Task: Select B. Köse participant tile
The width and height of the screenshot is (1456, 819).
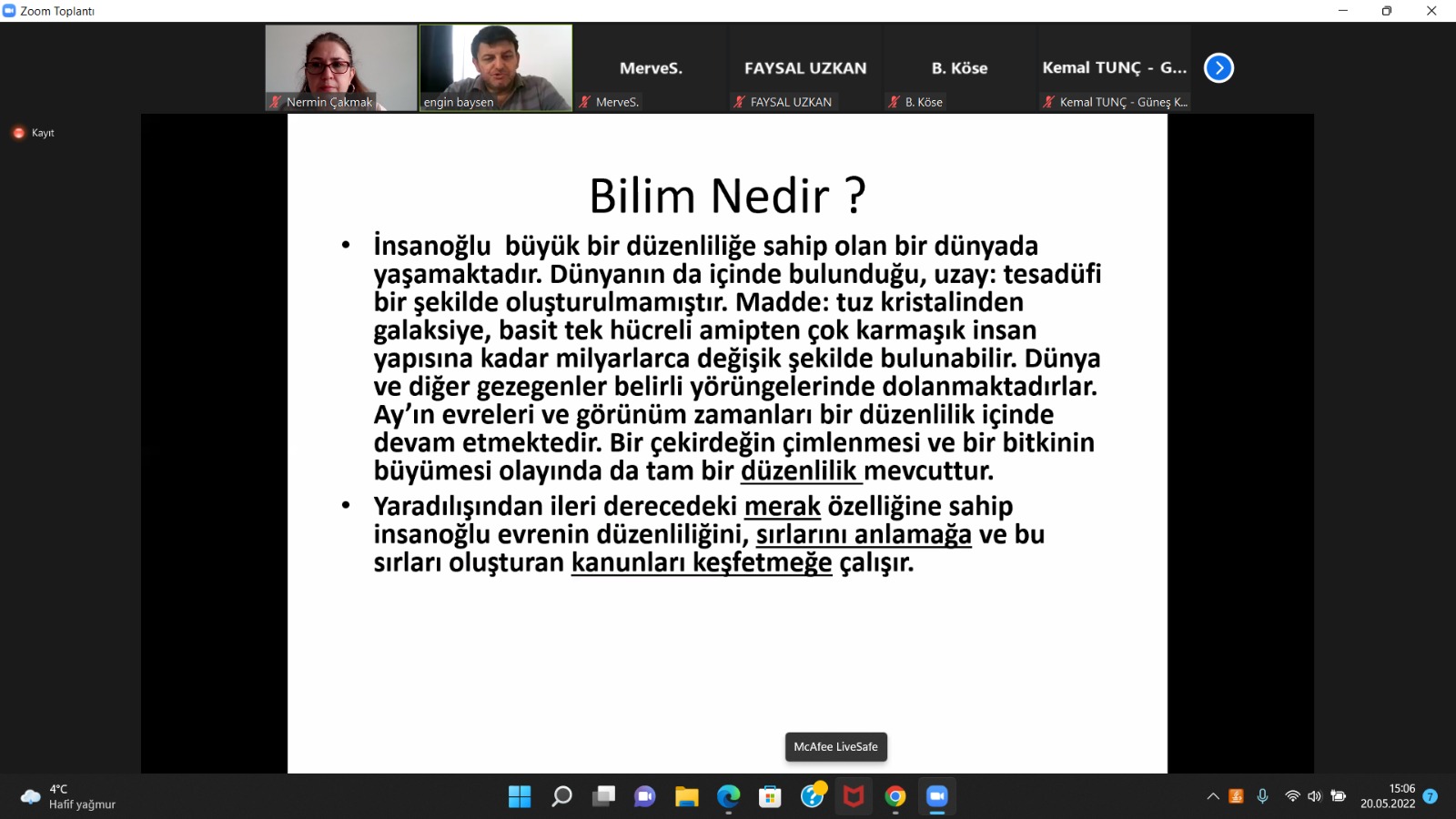Action: pos(959,68)
